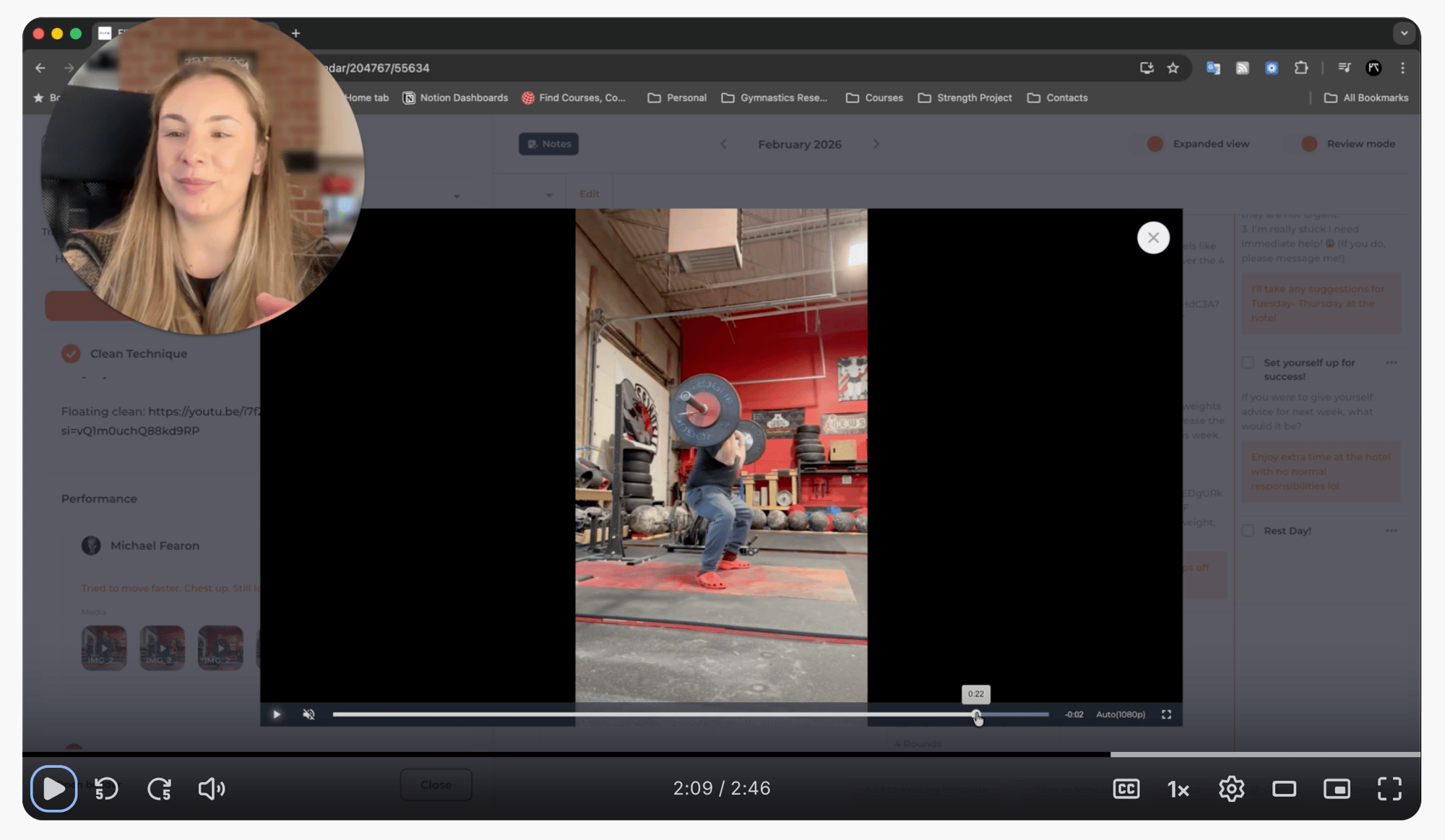1445x840 pixels.
Task: Open a new browser tab
Action: click(x=296, y=33)
